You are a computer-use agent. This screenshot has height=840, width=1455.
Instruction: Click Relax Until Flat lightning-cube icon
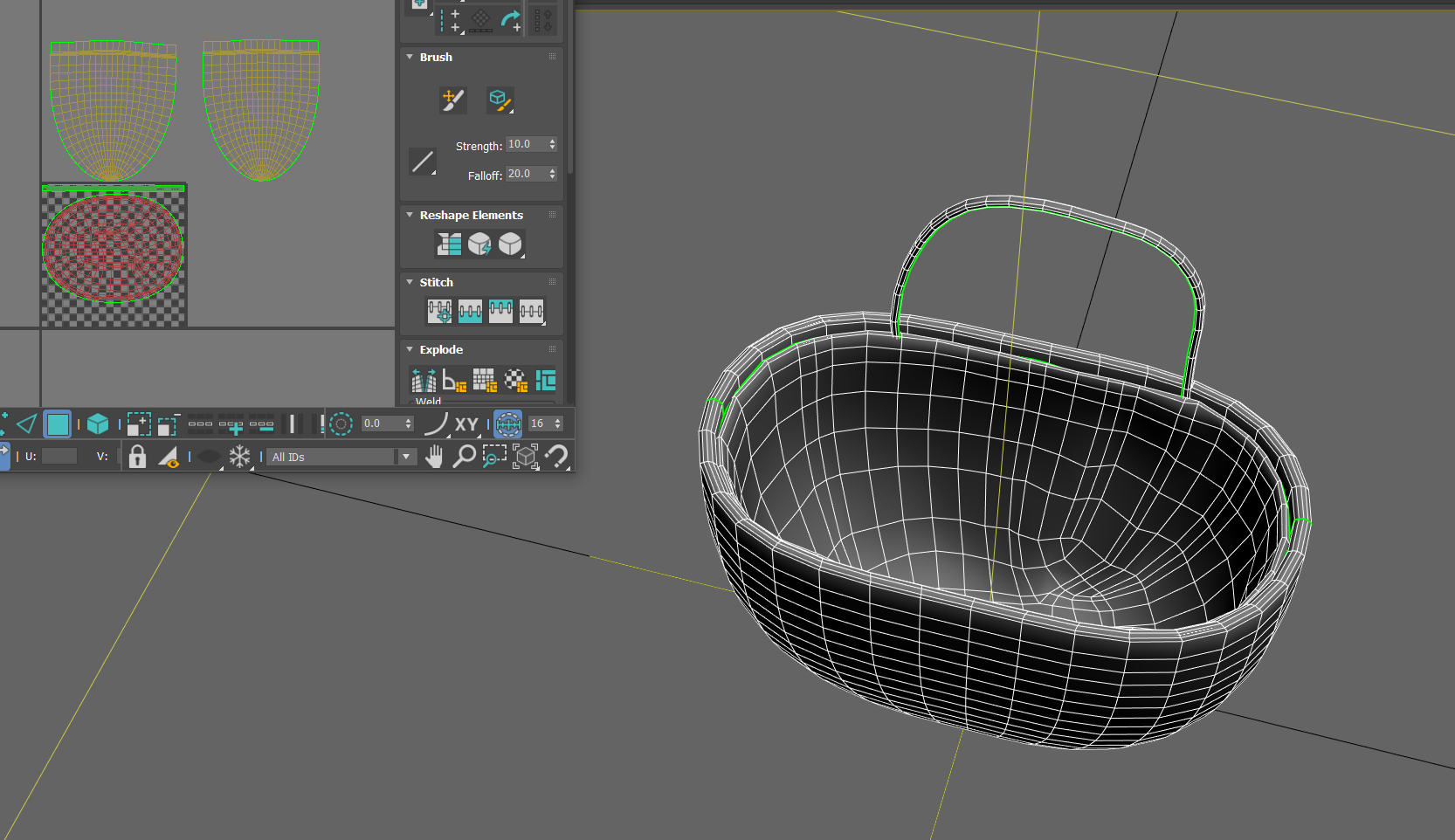(479, 244)
